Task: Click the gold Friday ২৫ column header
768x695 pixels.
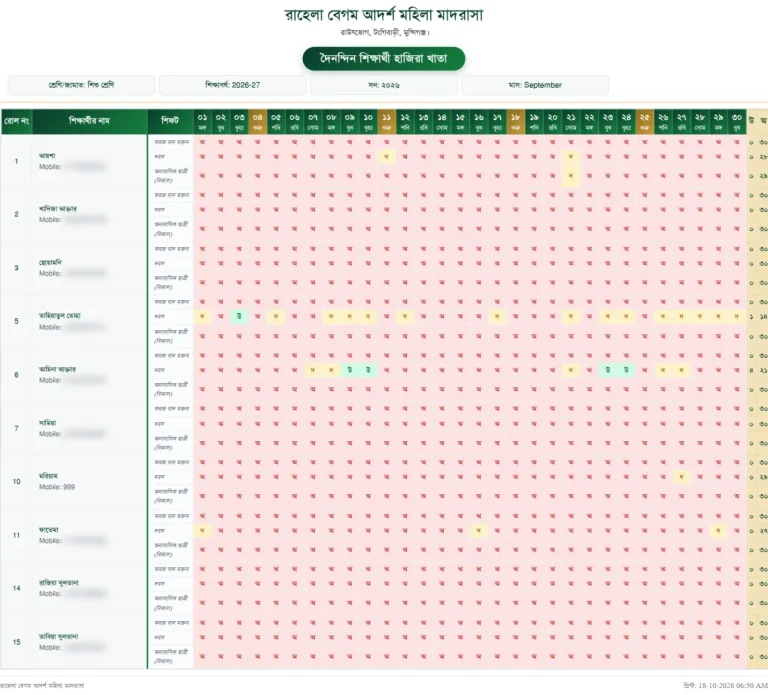Action: click(645, 121)
